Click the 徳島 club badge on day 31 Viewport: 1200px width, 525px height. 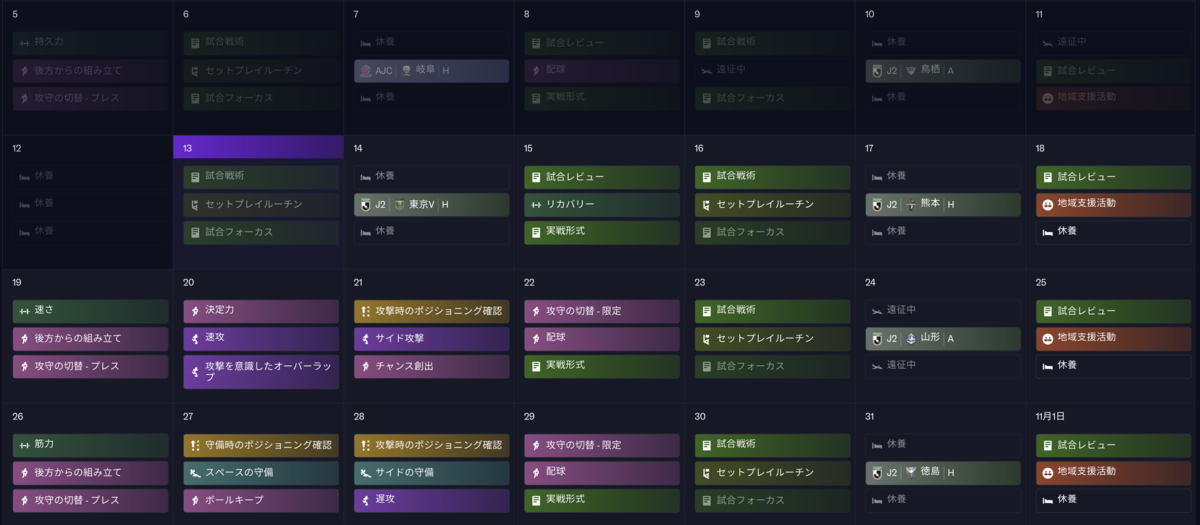pos(911,472)
